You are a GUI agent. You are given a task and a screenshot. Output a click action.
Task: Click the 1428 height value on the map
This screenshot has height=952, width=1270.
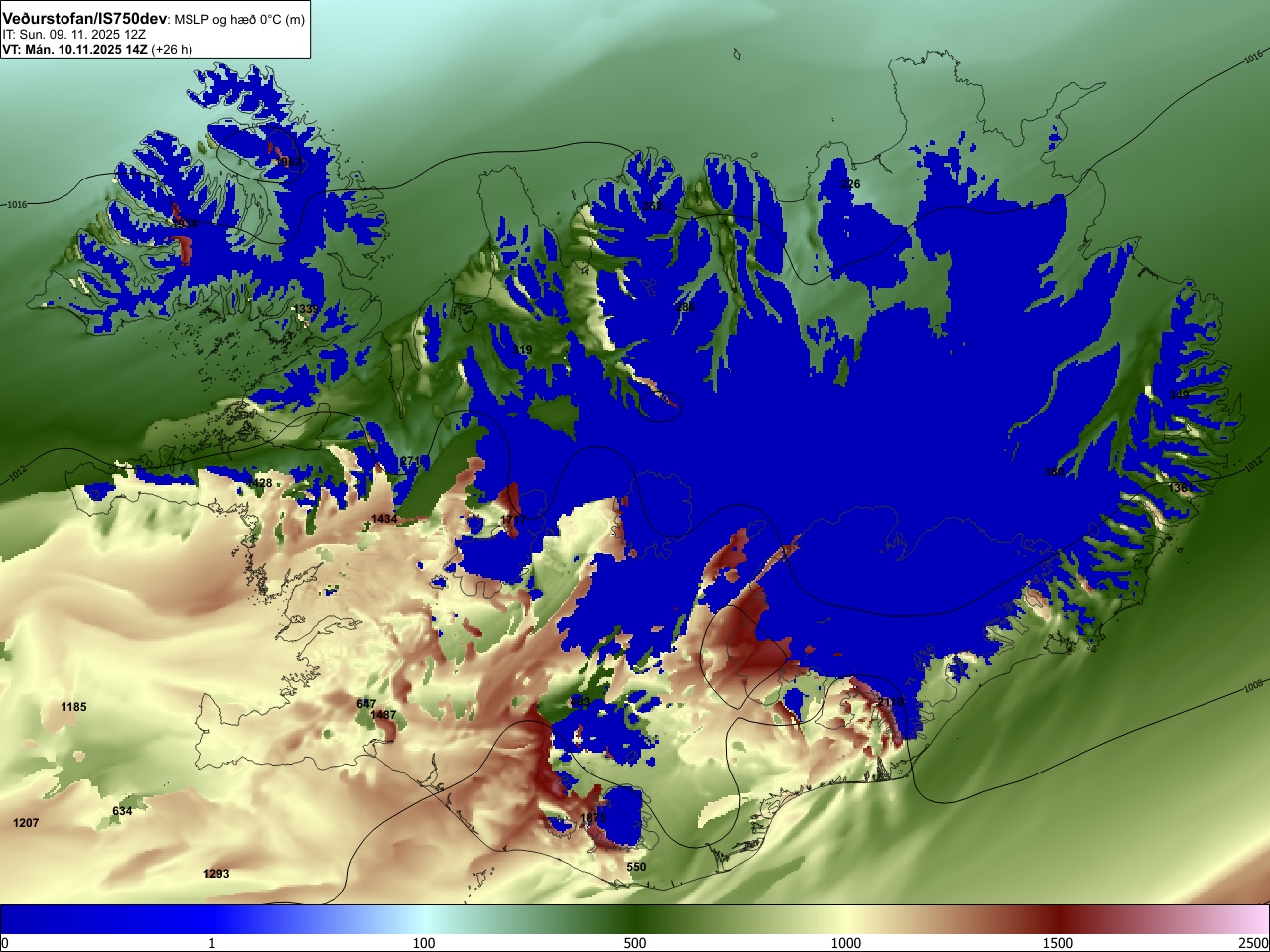point(259,483)
